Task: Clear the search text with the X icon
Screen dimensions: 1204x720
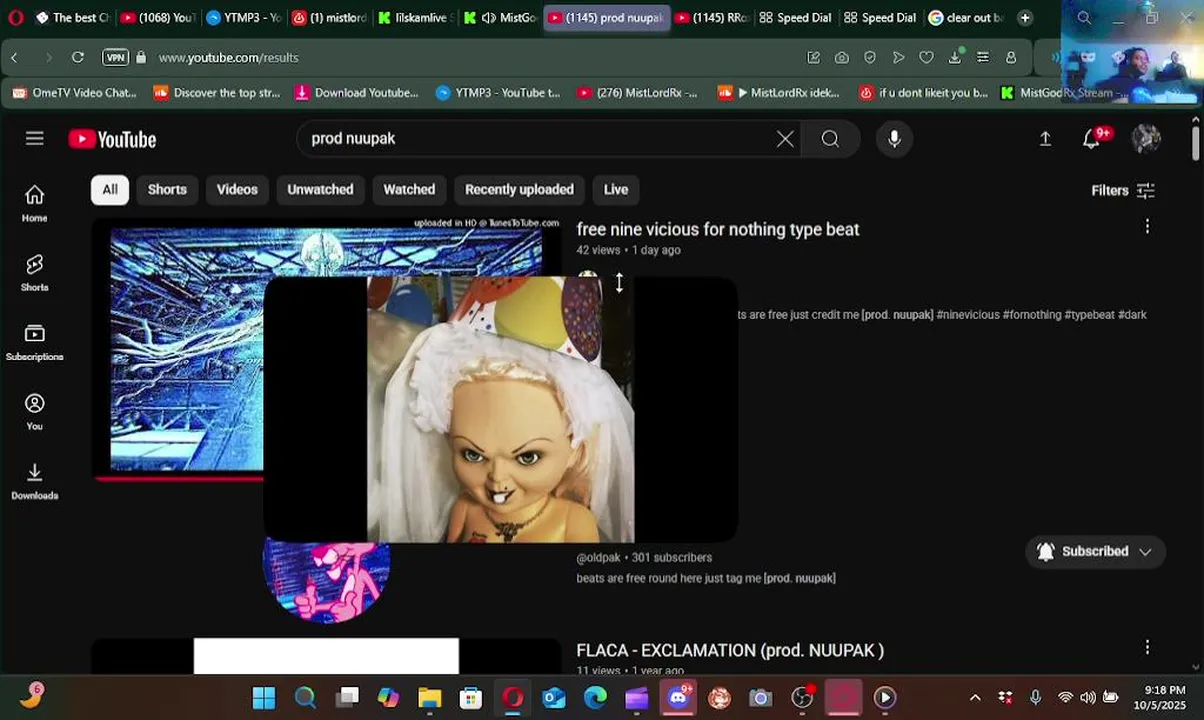Action: point(785,139)
